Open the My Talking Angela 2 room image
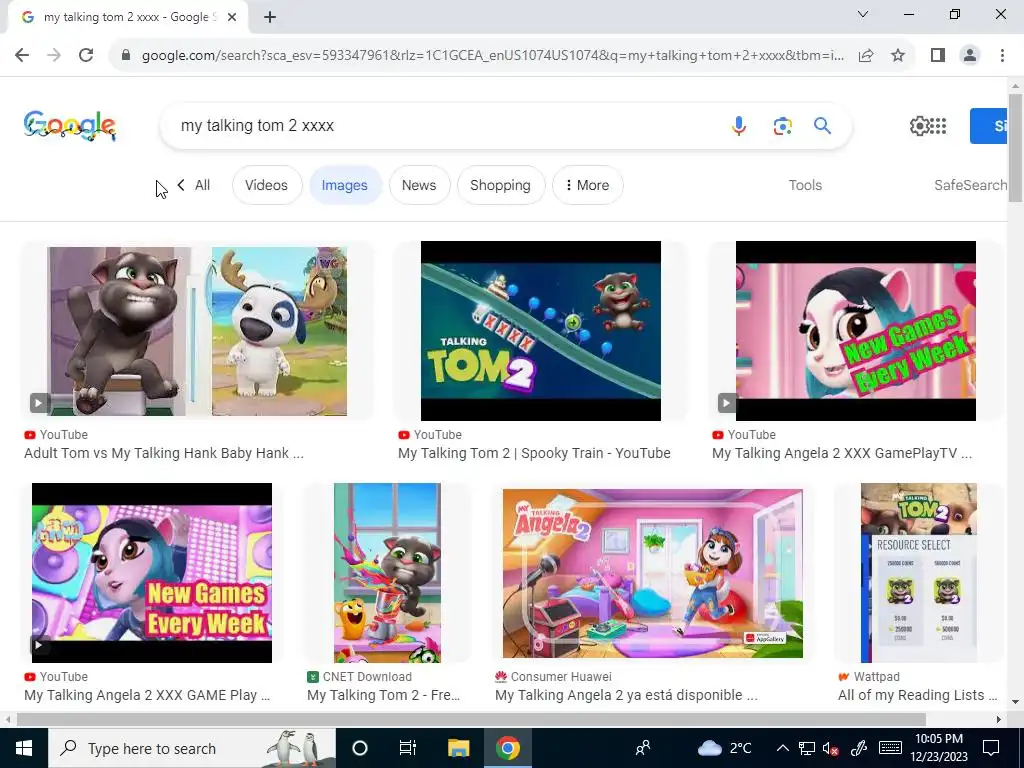The image size is (1024, 768). coord(652,573)
